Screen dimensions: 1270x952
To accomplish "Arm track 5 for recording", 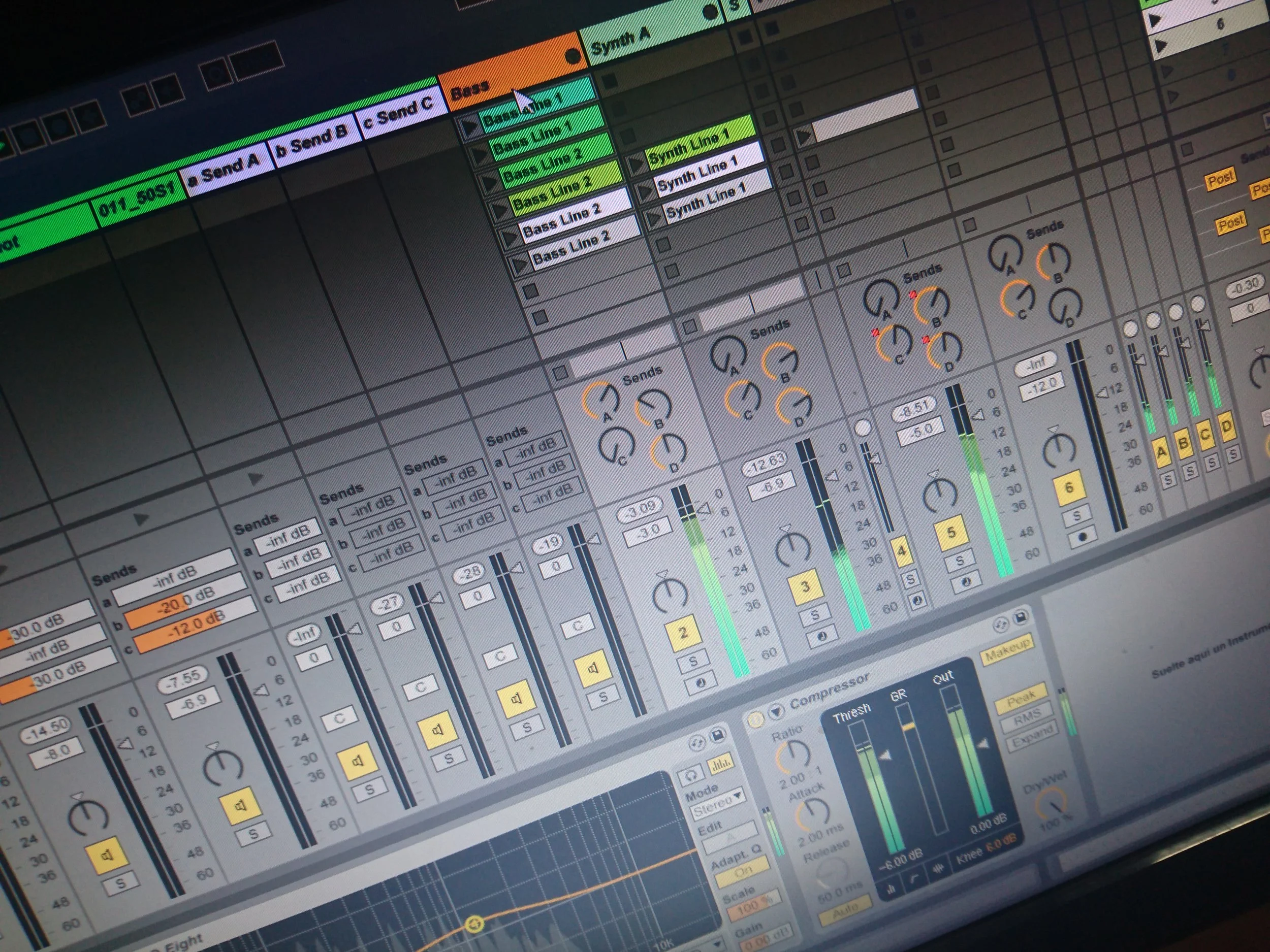I will pos(965,582).
